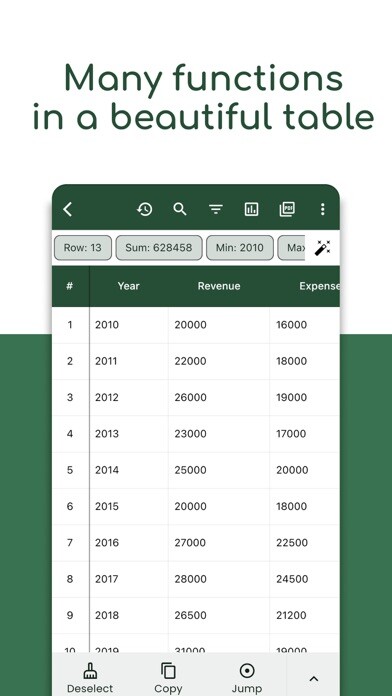This screenshot has height=696, width=392.
Task: Tap the Row: 13 chip
Action: coord(83,248)
